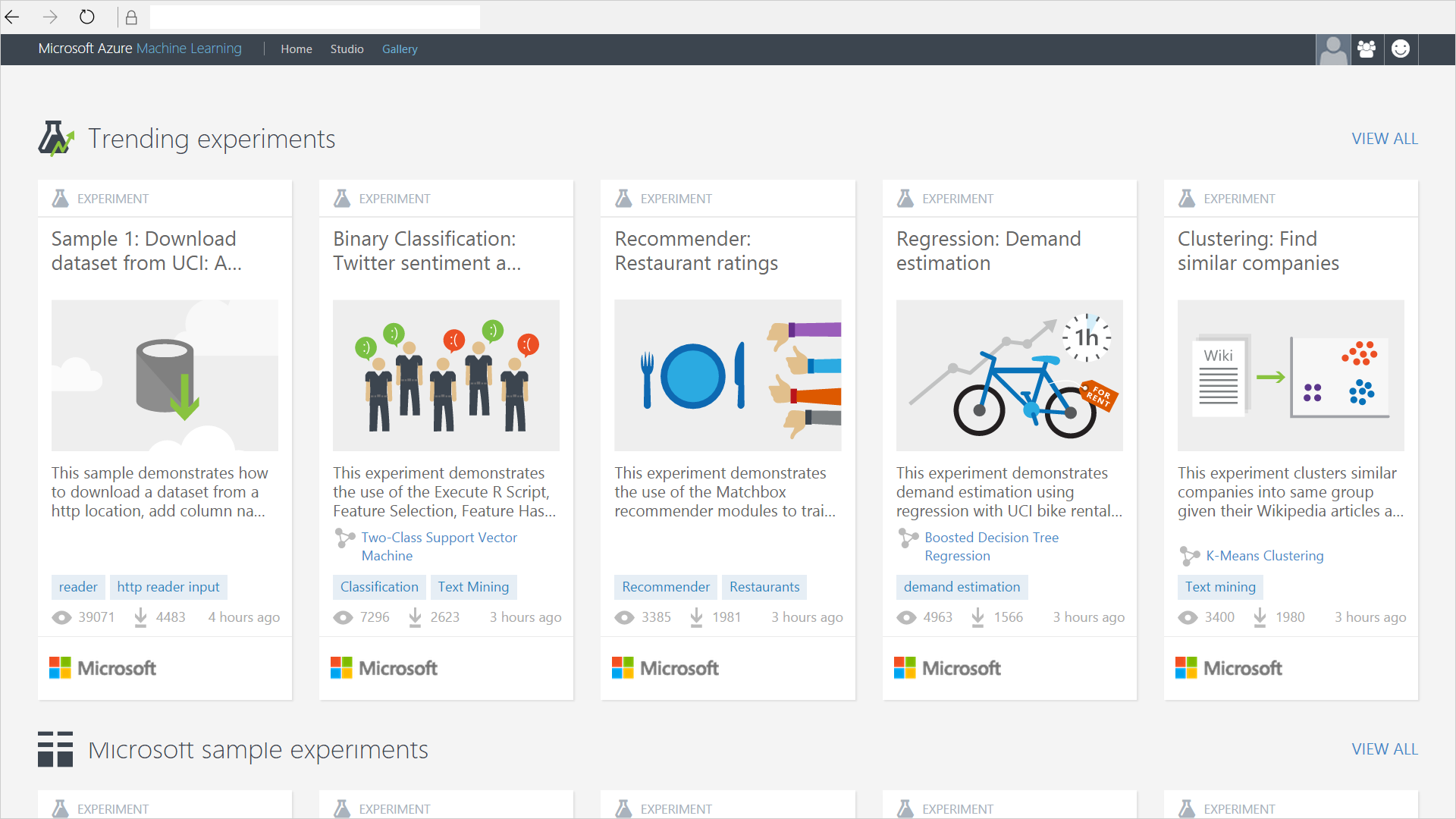Open the Gallery navigation item
The height and width of the screenshot is (819, 1456).
(400, 49)
